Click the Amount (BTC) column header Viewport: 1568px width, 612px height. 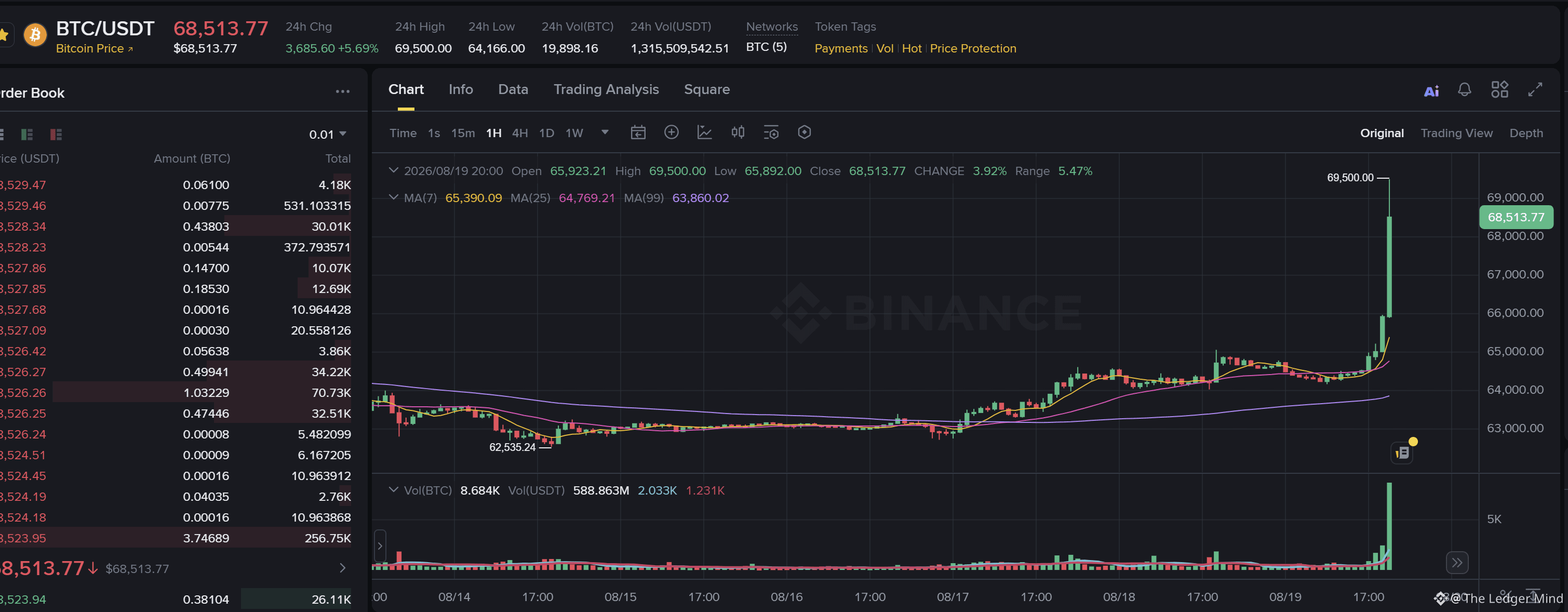192,158
